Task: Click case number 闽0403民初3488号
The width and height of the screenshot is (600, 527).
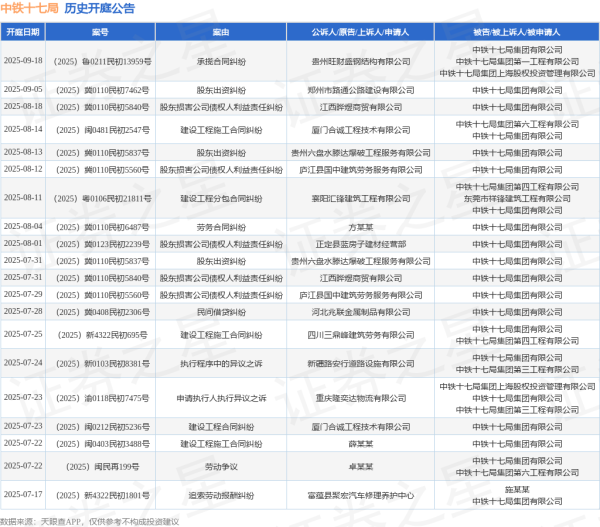Action: (x=102, y=444)
